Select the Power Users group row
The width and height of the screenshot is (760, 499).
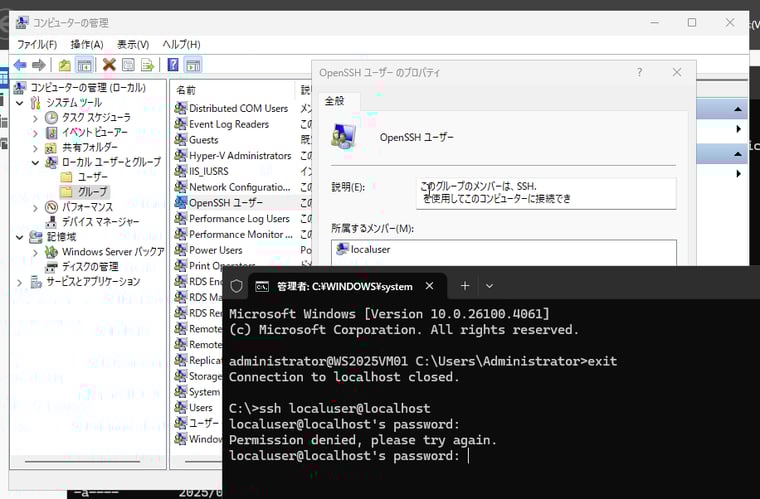(215, 250)
